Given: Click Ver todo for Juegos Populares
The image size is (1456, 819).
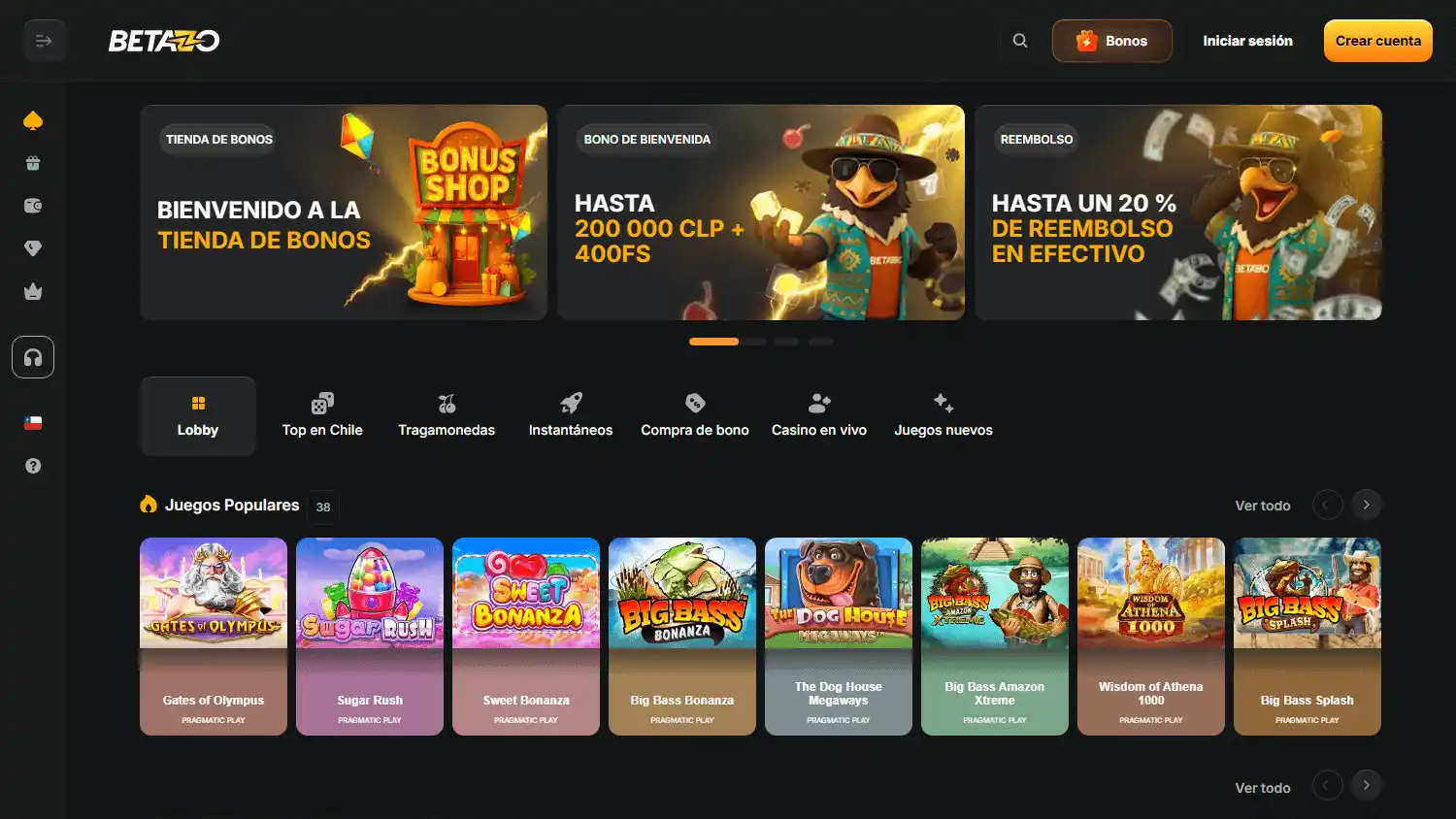Looking at the screenshot, I should (1262, 506).
